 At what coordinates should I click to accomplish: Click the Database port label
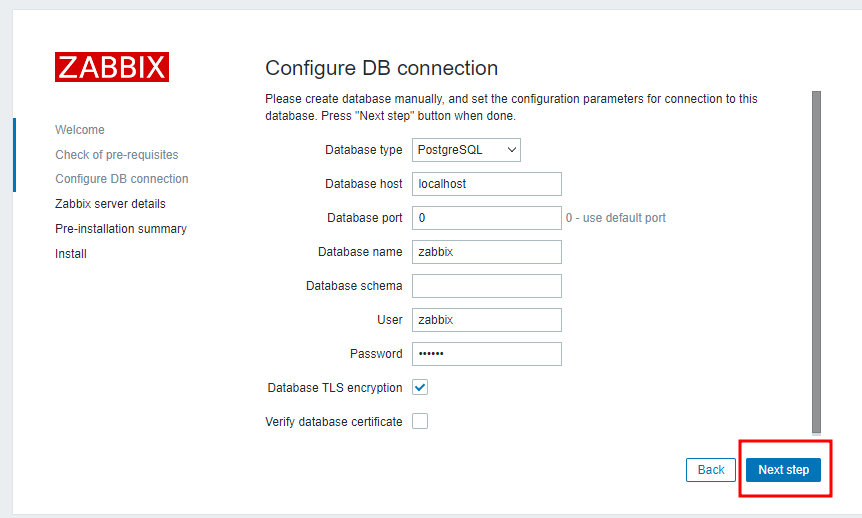click(x=364, y=218)
